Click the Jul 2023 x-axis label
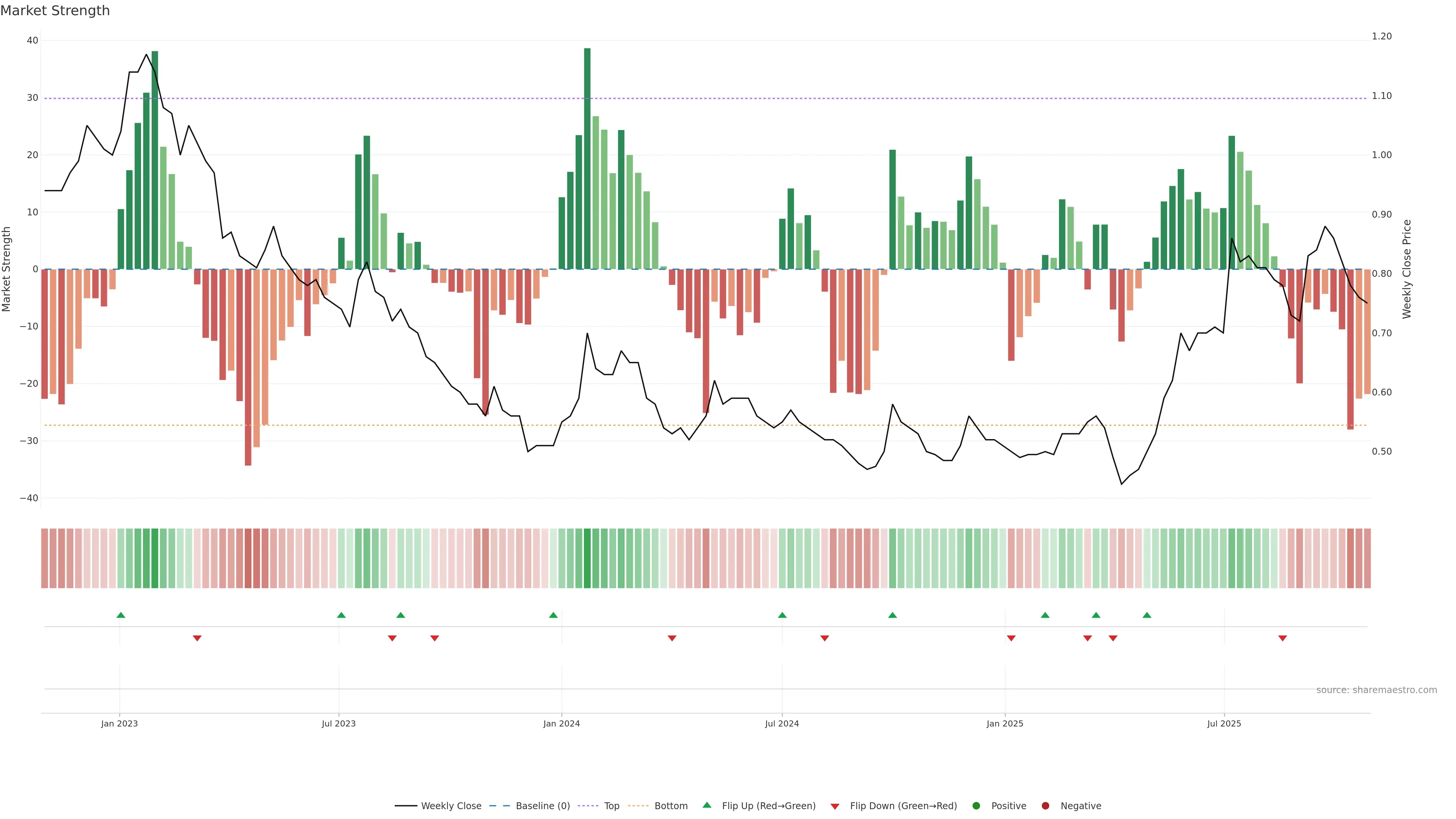This screenshot has height=819, width=1456. click(x=339, y=723)
